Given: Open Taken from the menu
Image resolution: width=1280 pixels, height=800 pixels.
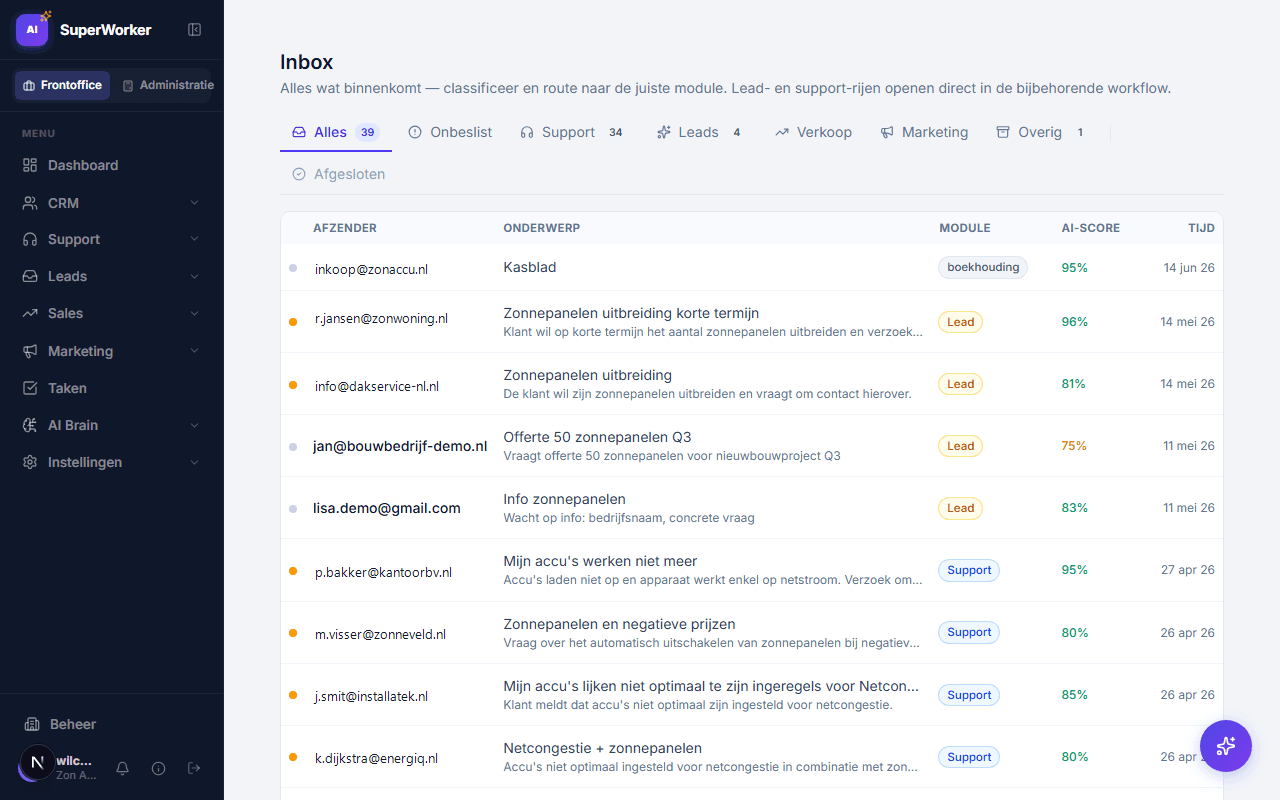Looking at the screenshot, I should pyautogui.click(x=111, y=388).
